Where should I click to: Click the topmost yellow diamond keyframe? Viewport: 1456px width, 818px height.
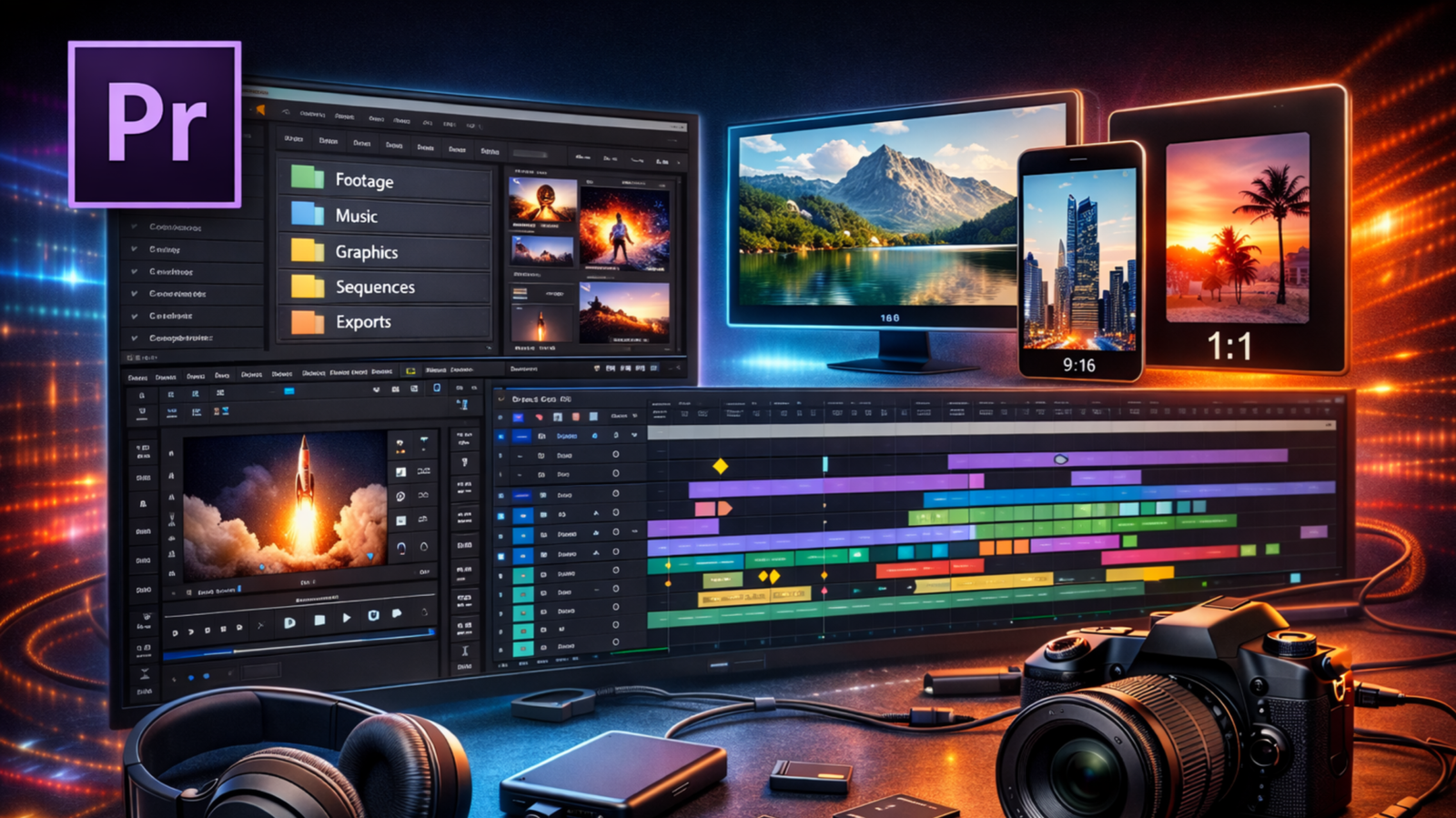[x=720, y=467]
